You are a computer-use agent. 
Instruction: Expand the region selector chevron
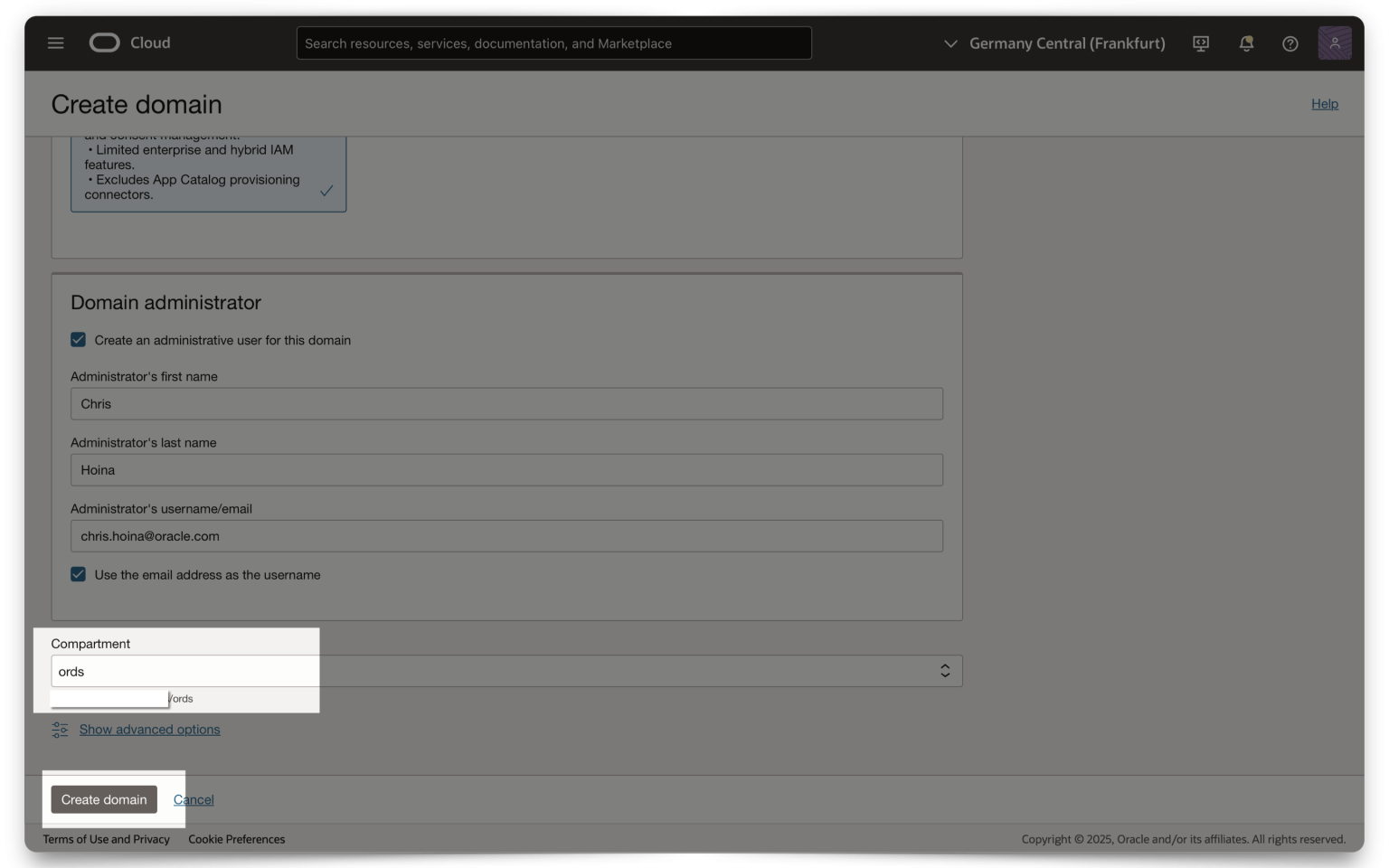coord(950,42)
